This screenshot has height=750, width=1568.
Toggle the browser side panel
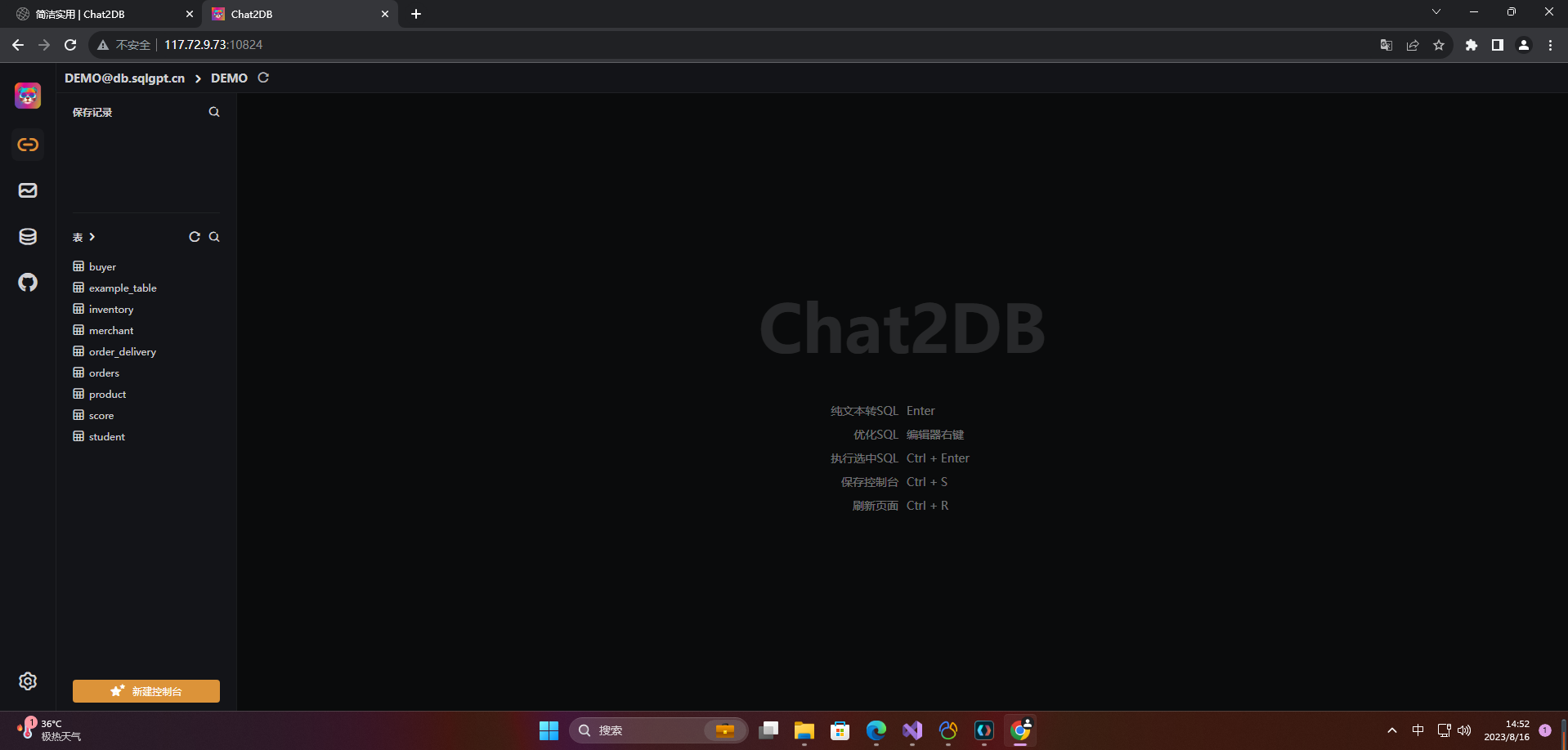coord(1498,45)
